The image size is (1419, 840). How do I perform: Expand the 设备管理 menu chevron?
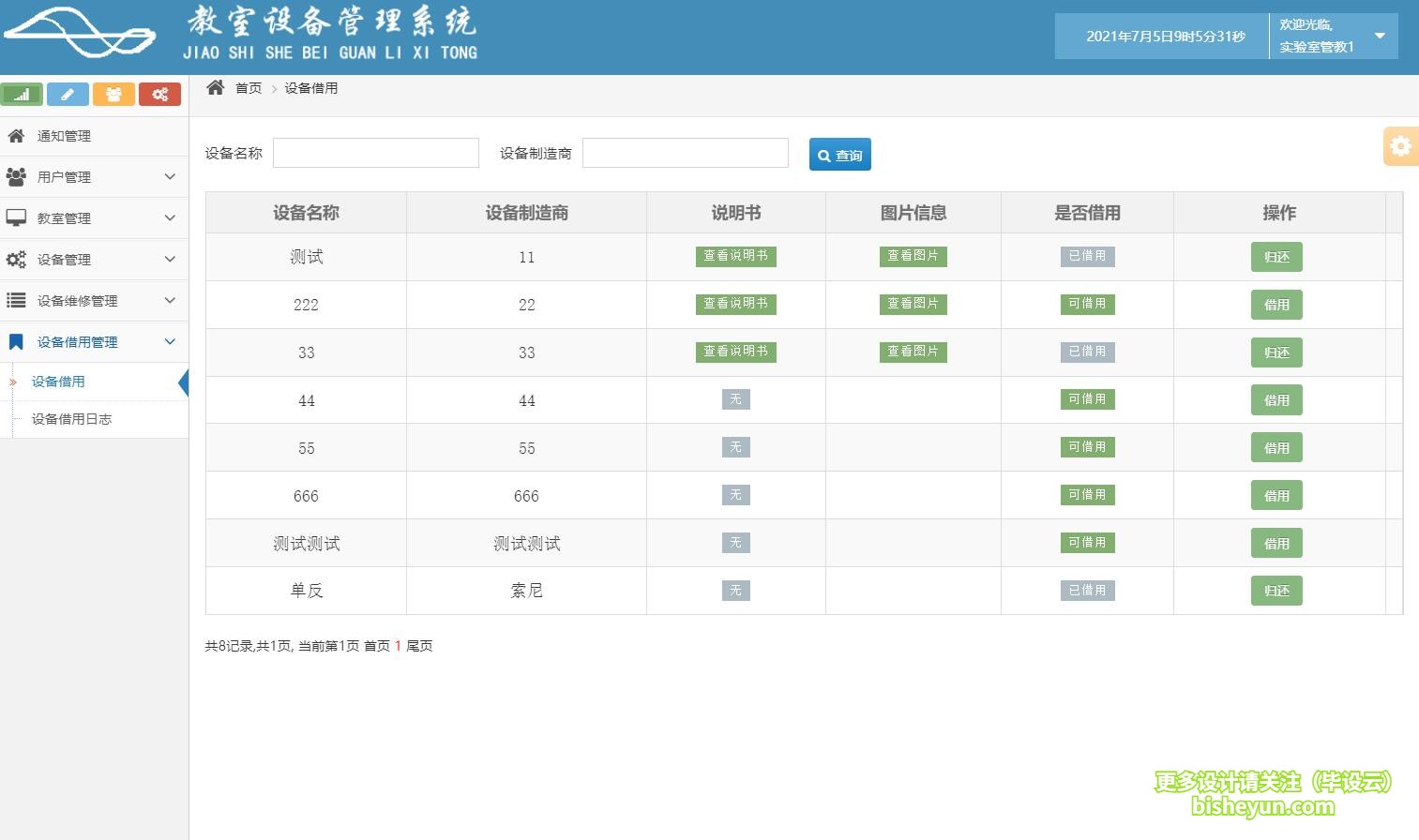[170, 259]
